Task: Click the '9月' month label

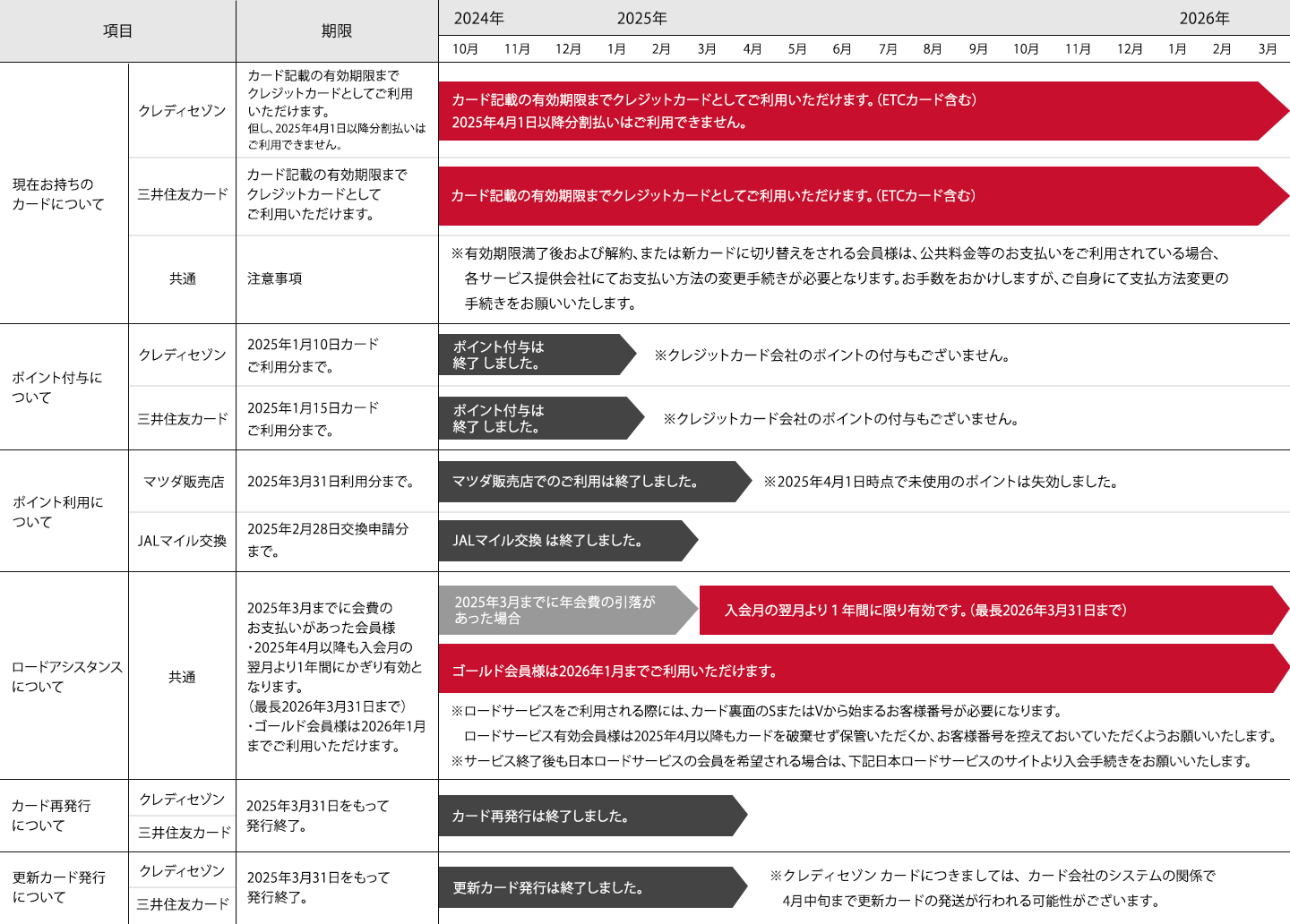Action: (x=978, y=49)
